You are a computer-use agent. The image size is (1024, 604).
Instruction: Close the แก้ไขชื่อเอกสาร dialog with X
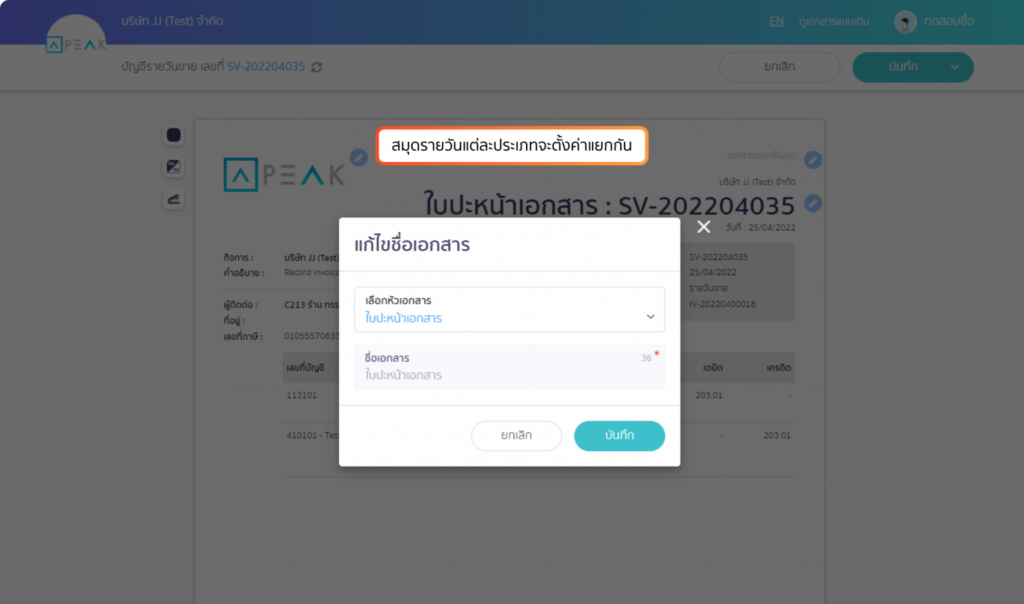coord(703,227)
